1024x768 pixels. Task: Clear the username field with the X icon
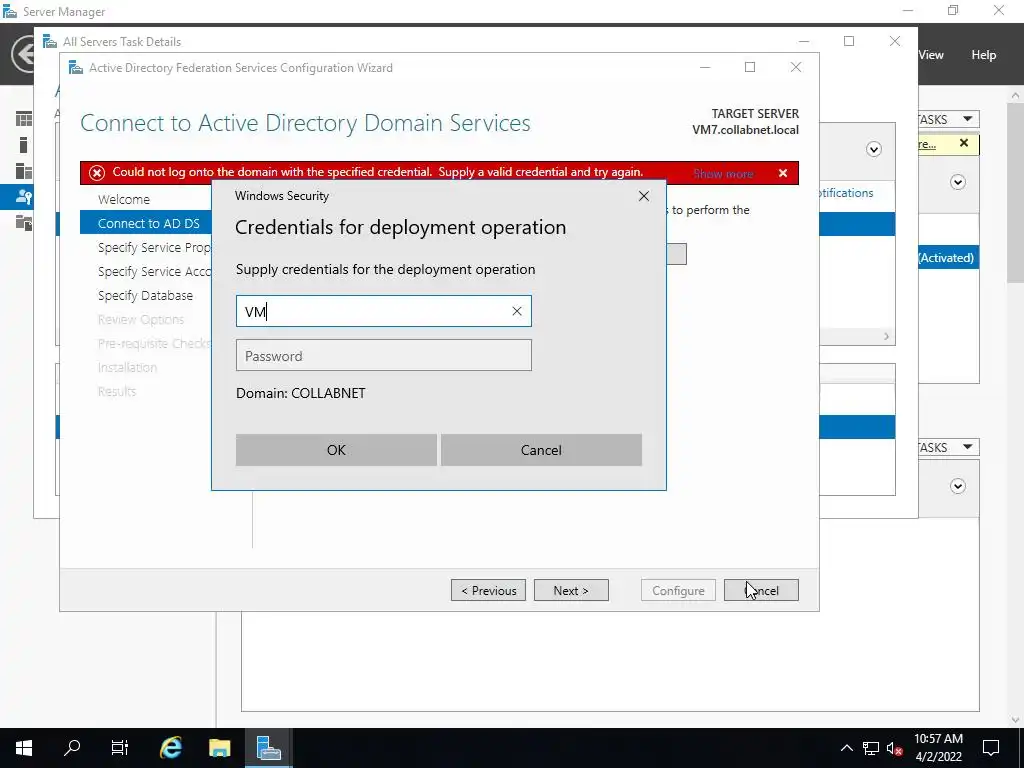point(517,312)
